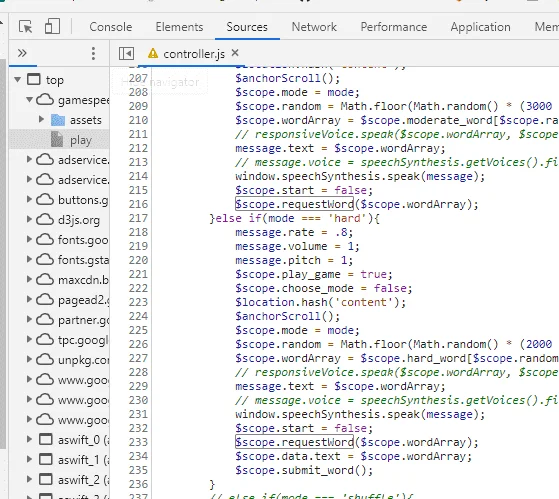Click the cloud icon for d3js.org
559x499 pixels.
[x=45, y=219]
